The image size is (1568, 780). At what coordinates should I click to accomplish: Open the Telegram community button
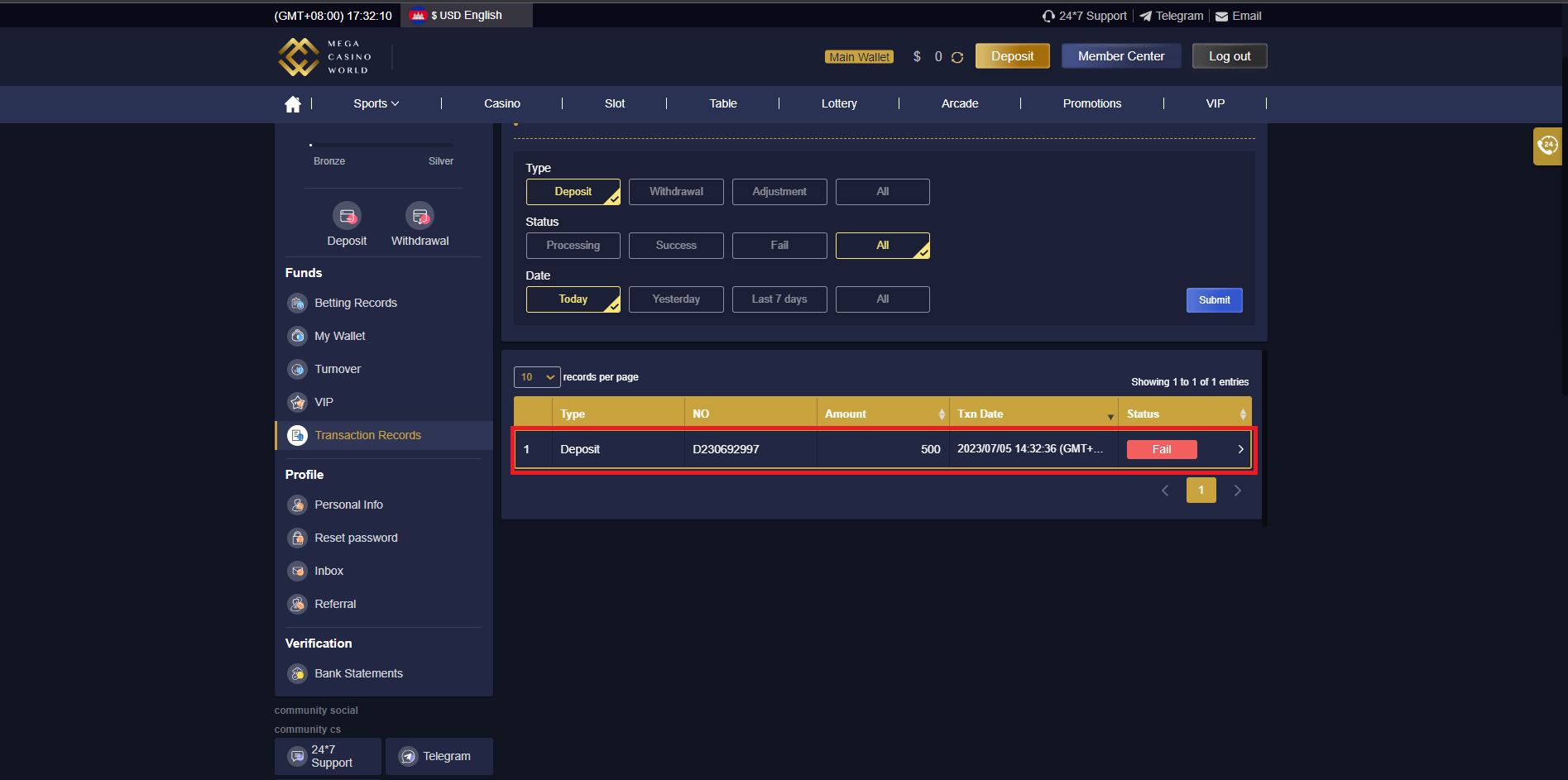439,756
